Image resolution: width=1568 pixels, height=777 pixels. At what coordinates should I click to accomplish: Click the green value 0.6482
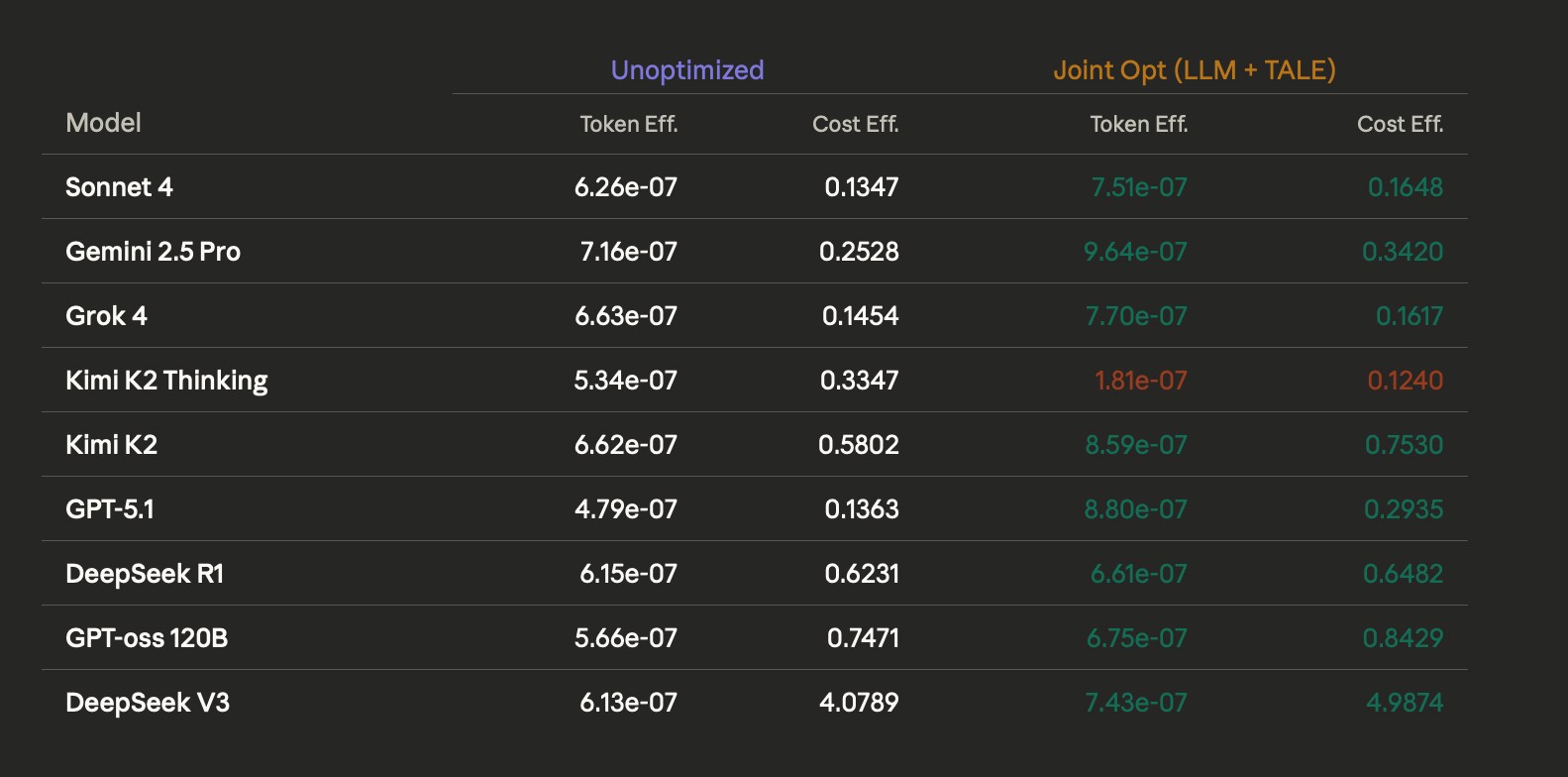point(1404,574)
